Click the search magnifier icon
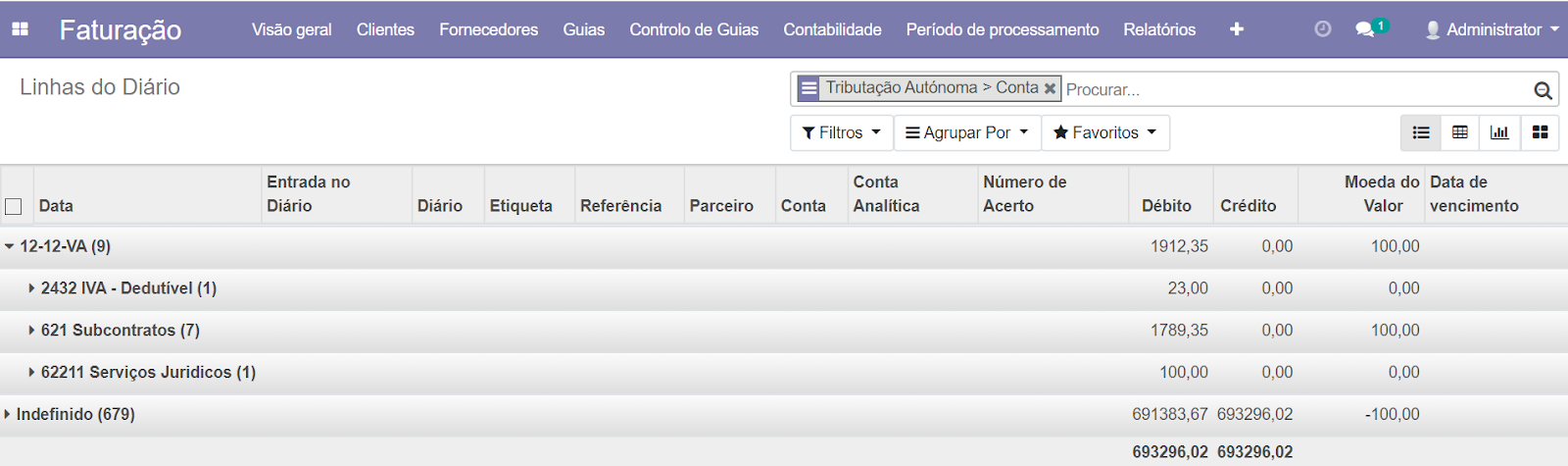 1543,90
